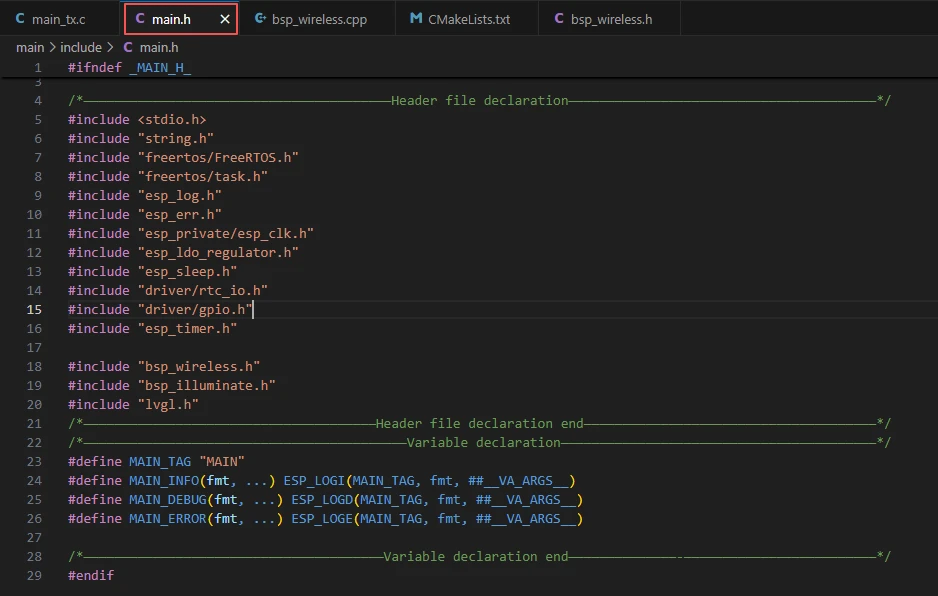
Task: Place cursor on the MAIN_TAG define line
Action: tap(160, 462)
